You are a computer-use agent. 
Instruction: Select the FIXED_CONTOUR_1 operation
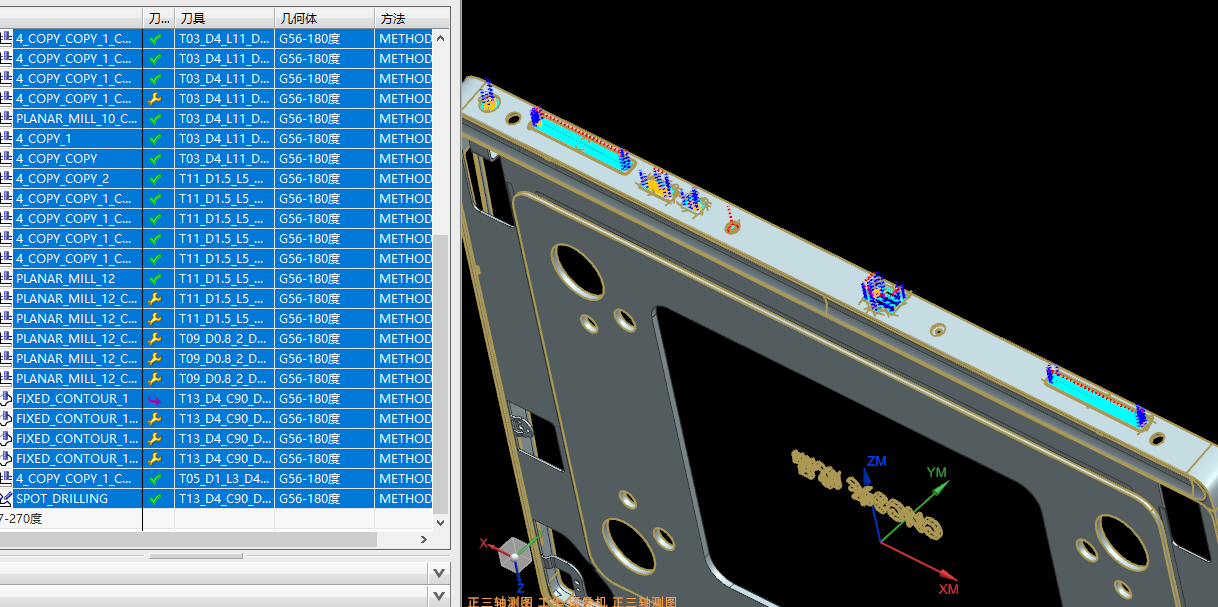(72, 398)
